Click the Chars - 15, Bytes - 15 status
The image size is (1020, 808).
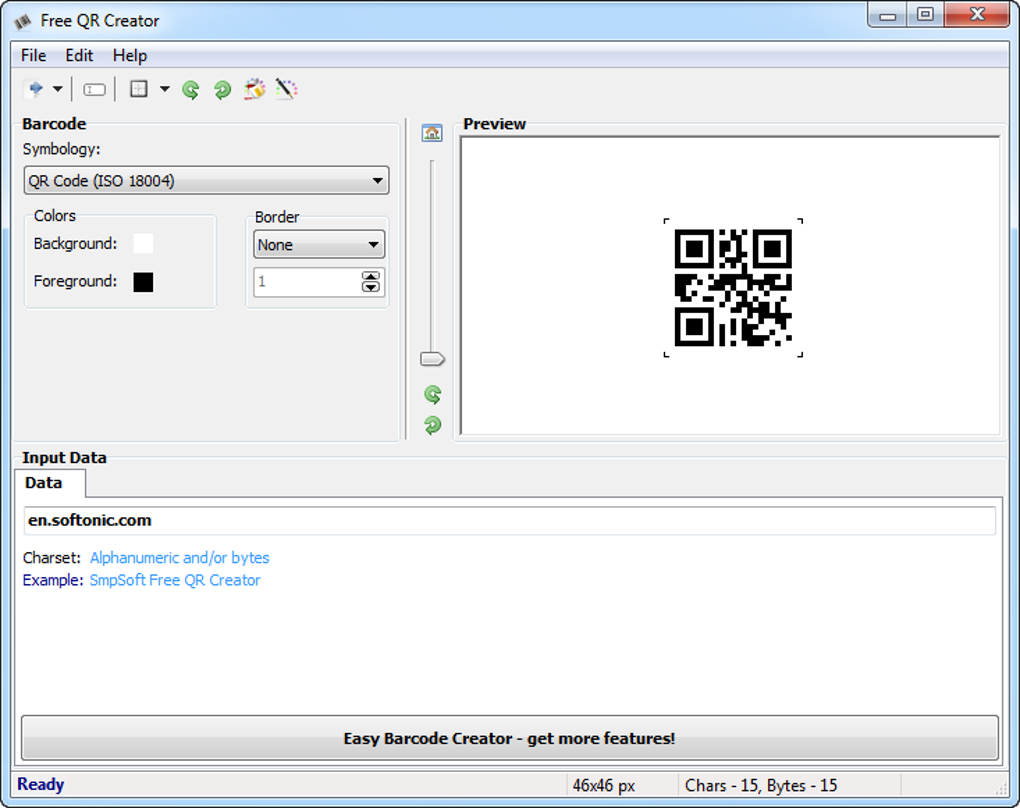(x=761, y=785)
